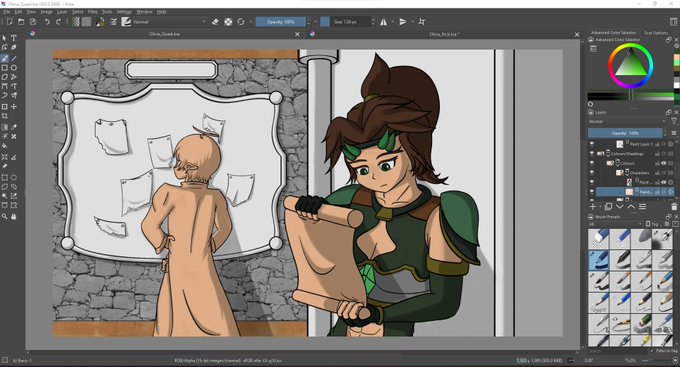Collapse the Colours/Shadings group layer

pyautogui.click(x=608, y=154)
